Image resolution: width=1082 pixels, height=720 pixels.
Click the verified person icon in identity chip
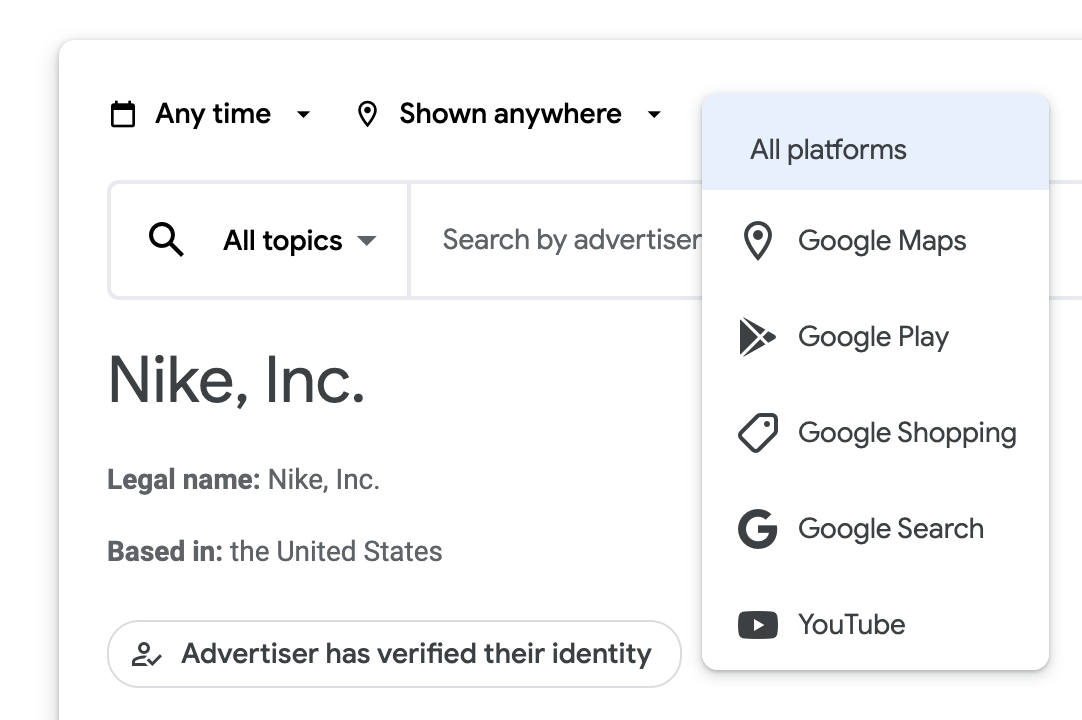pyautogui.click(x=147, y=655)
